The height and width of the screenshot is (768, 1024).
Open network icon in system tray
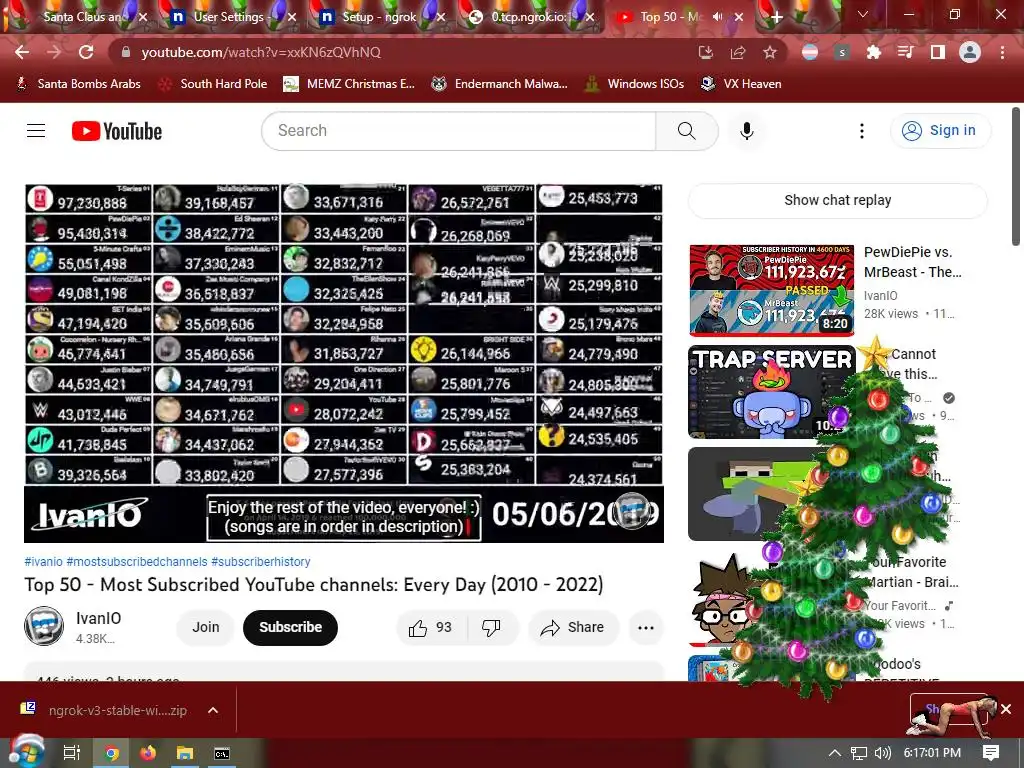click(859, 753)
